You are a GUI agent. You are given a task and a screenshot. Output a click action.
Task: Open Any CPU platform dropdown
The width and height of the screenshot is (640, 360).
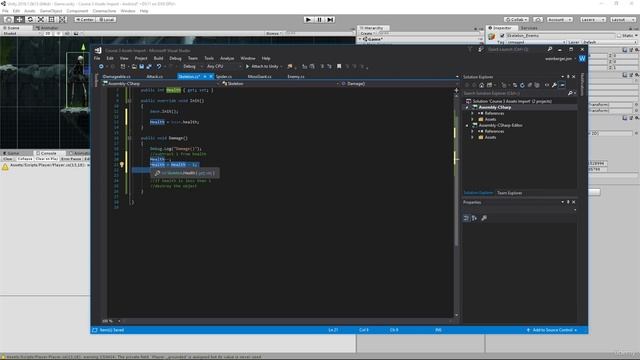(x=224, y=66)
